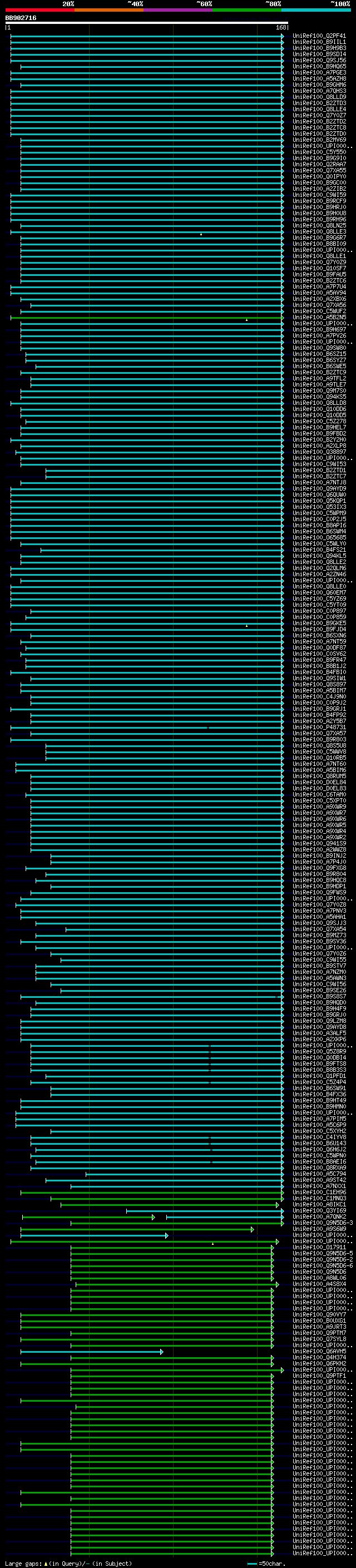Select the UniRef100_Q94KS5 label

319,397
